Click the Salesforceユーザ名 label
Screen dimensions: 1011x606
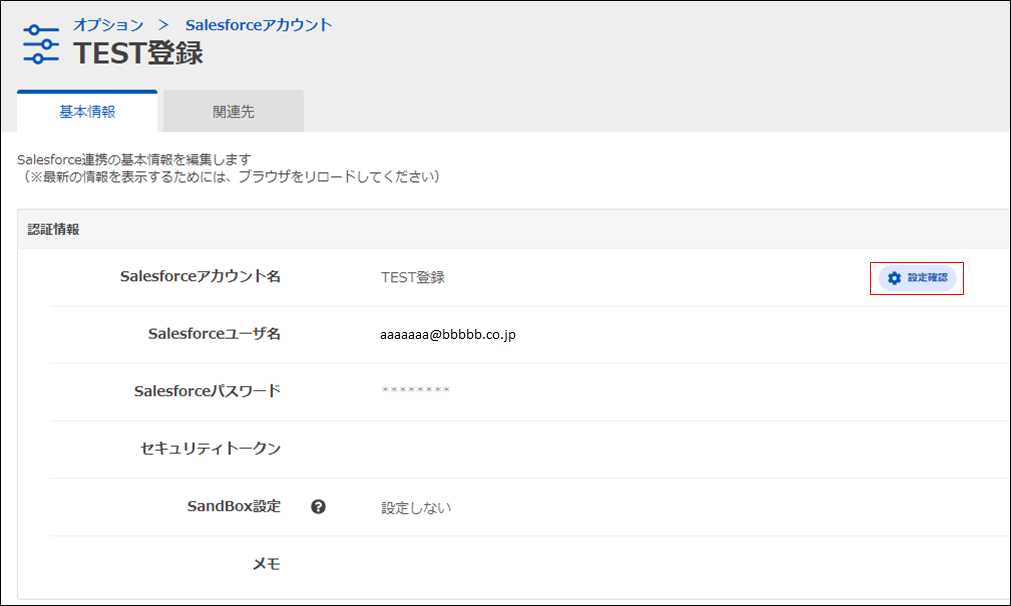(x=215, y=334)
